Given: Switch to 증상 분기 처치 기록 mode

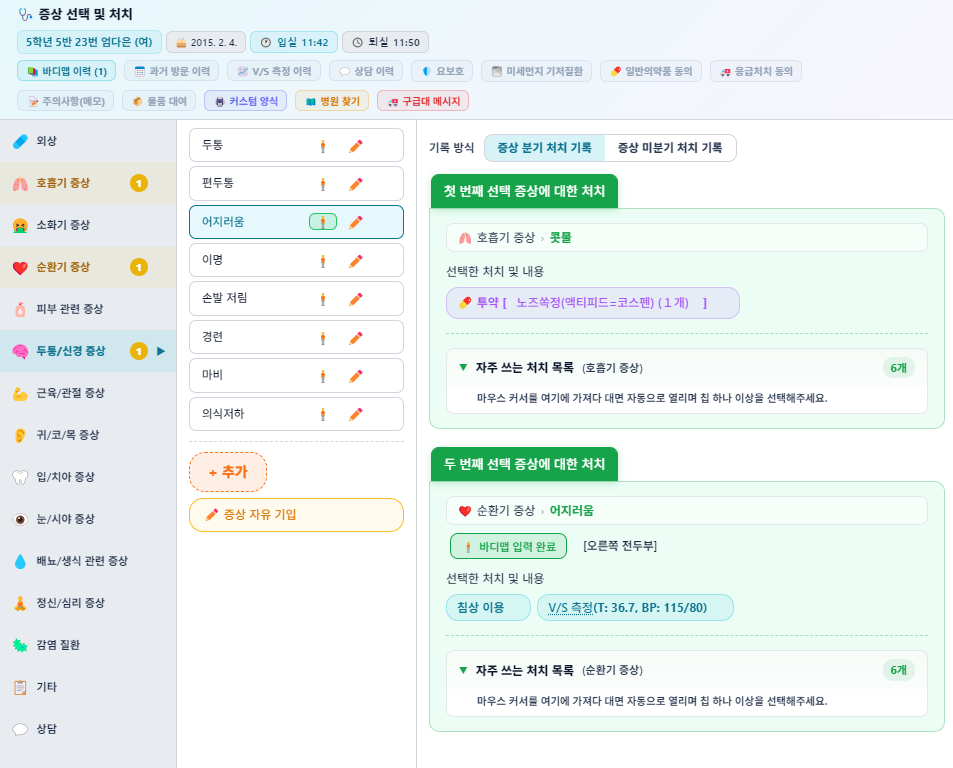Looking at the screenshot, I should coord(545,148).
